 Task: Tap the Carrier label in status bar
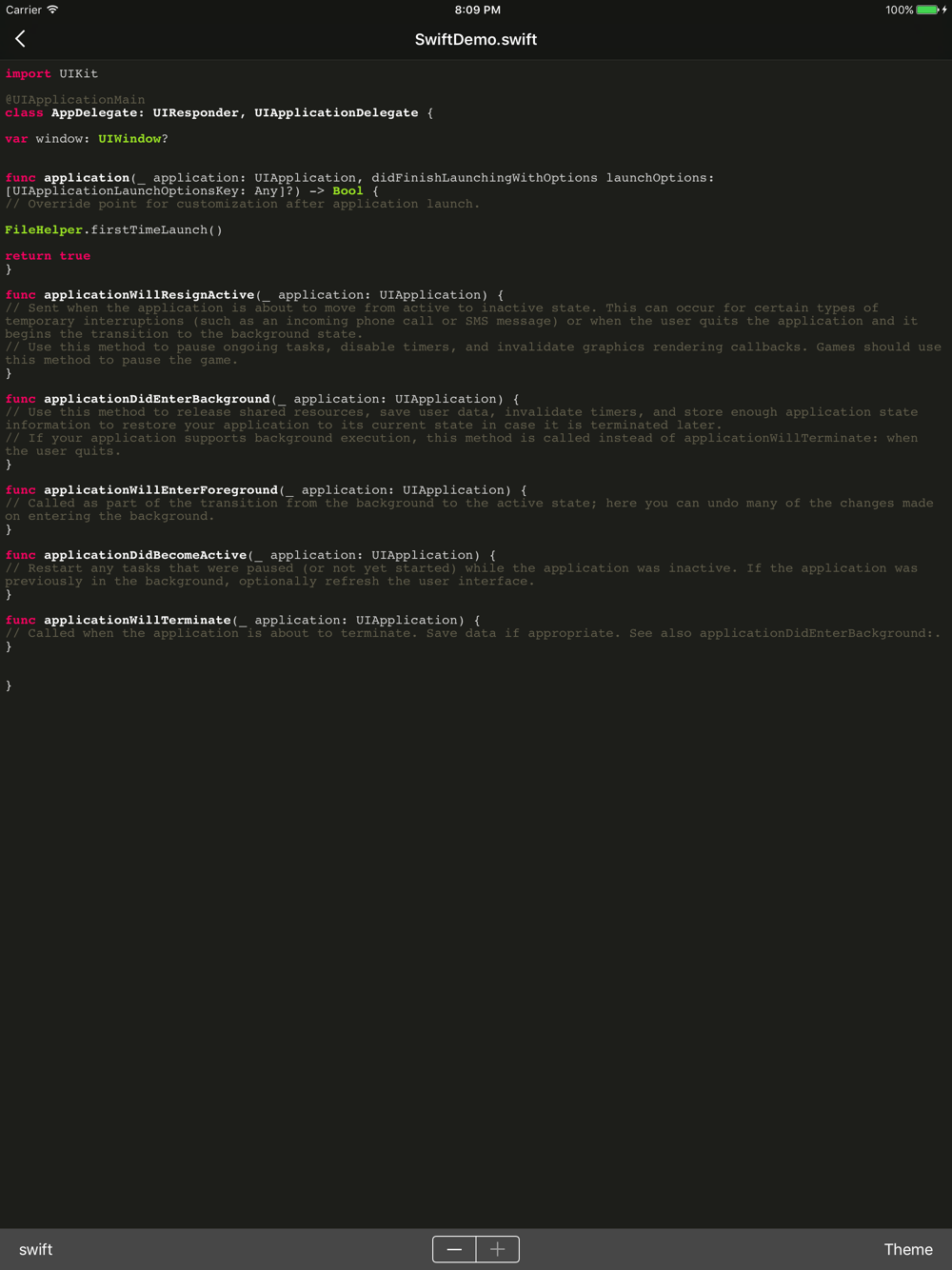click(24, 10)
